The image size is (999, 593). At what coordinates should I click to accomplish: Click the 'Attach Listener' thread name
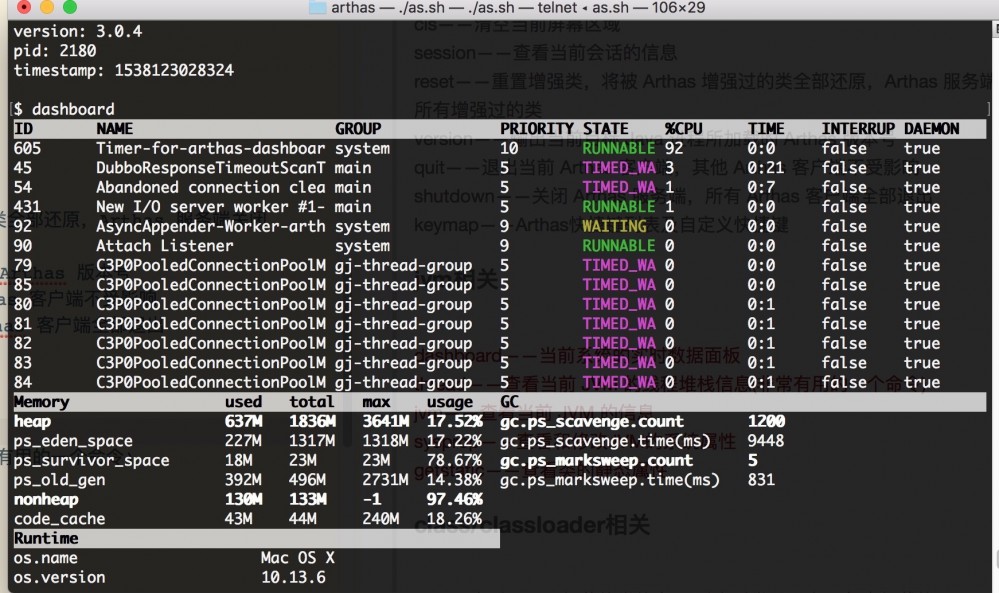click(x=165, y=246)
